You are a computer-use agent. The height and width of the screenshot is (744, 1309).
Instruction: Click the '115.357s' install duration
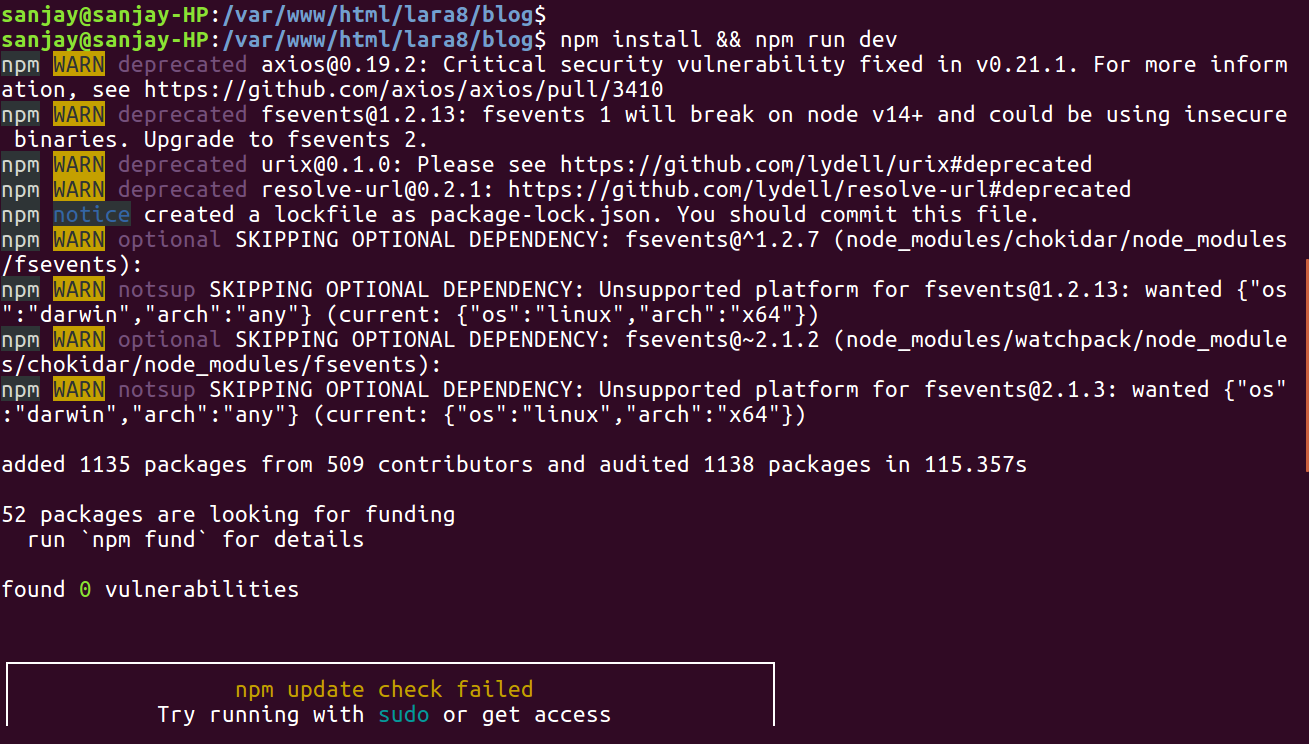click(975, 465)
